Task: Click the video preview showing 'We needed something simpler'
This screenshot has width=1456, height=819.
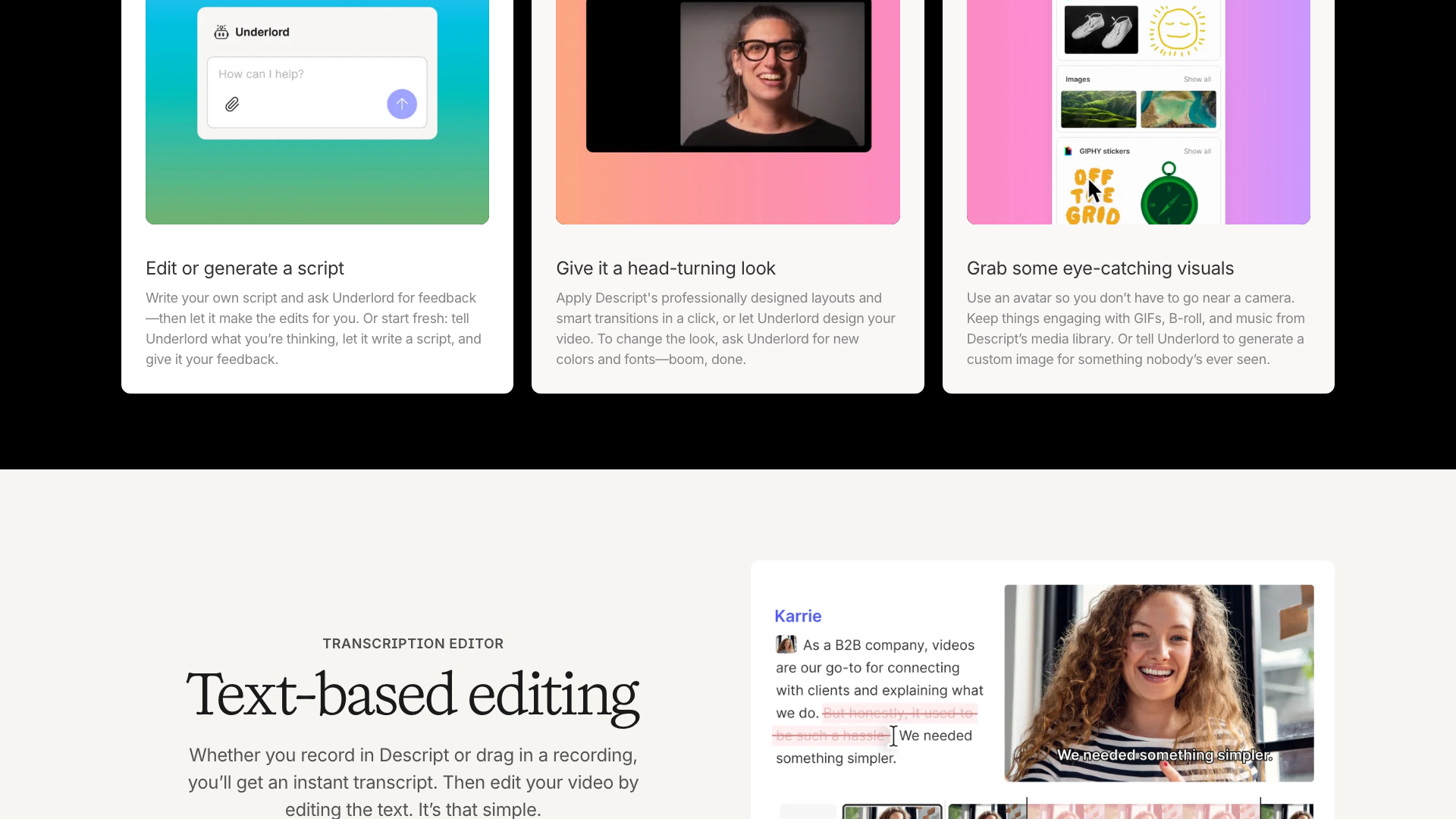Action: tap(1159, 682)
